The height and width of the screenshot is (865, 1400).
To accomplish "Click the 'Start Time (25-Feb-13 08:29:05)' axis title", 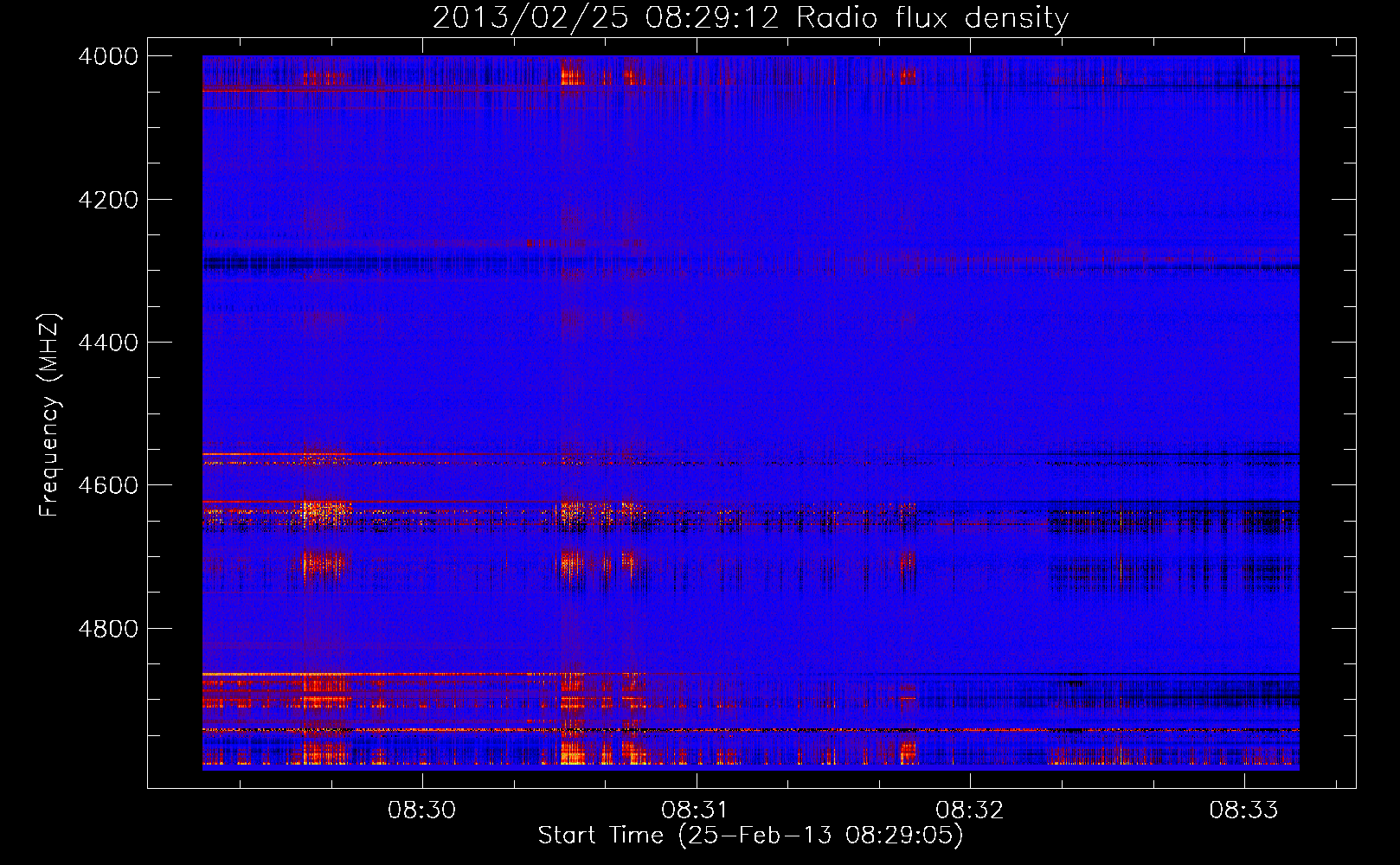I will point(750,836).
